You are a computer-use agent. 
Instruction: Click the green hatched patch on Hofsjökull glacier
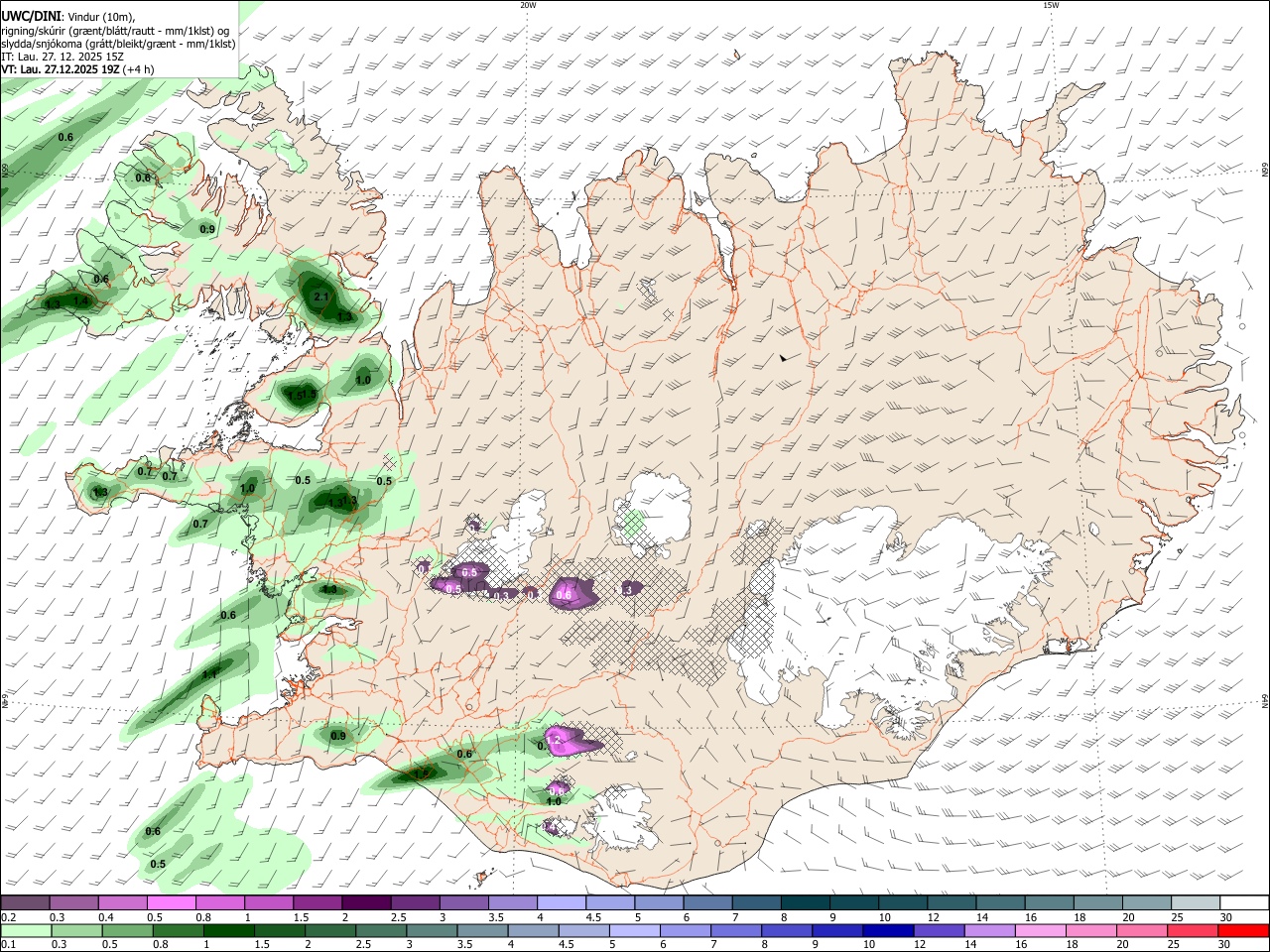tap(632, 522)
